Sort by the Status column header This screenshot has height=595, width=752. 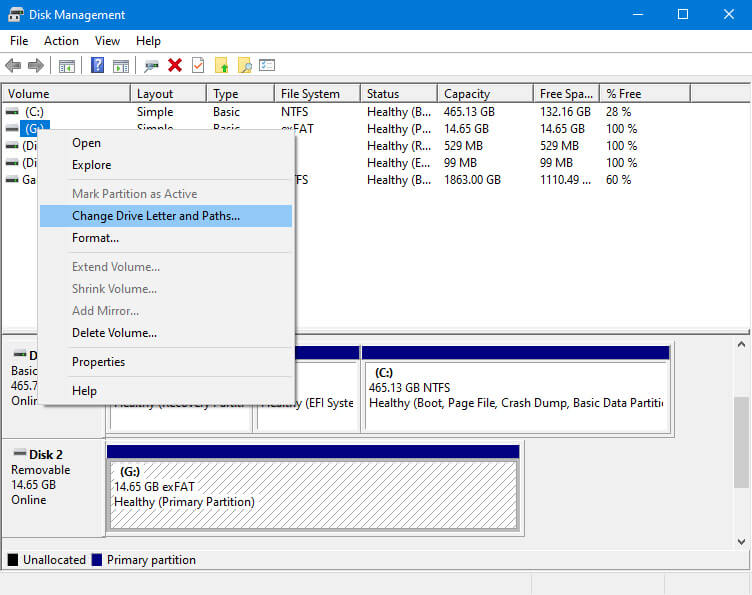pos(399,93)
